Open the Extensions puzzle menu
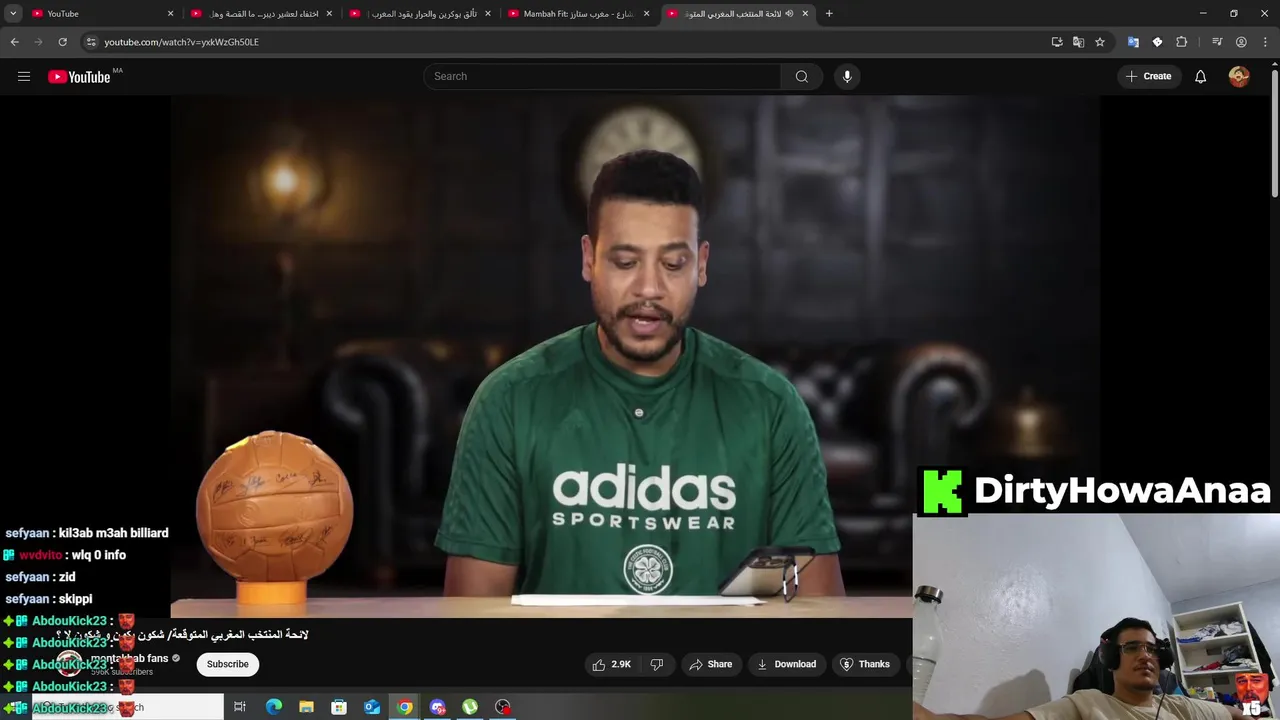 [1181, 42]
